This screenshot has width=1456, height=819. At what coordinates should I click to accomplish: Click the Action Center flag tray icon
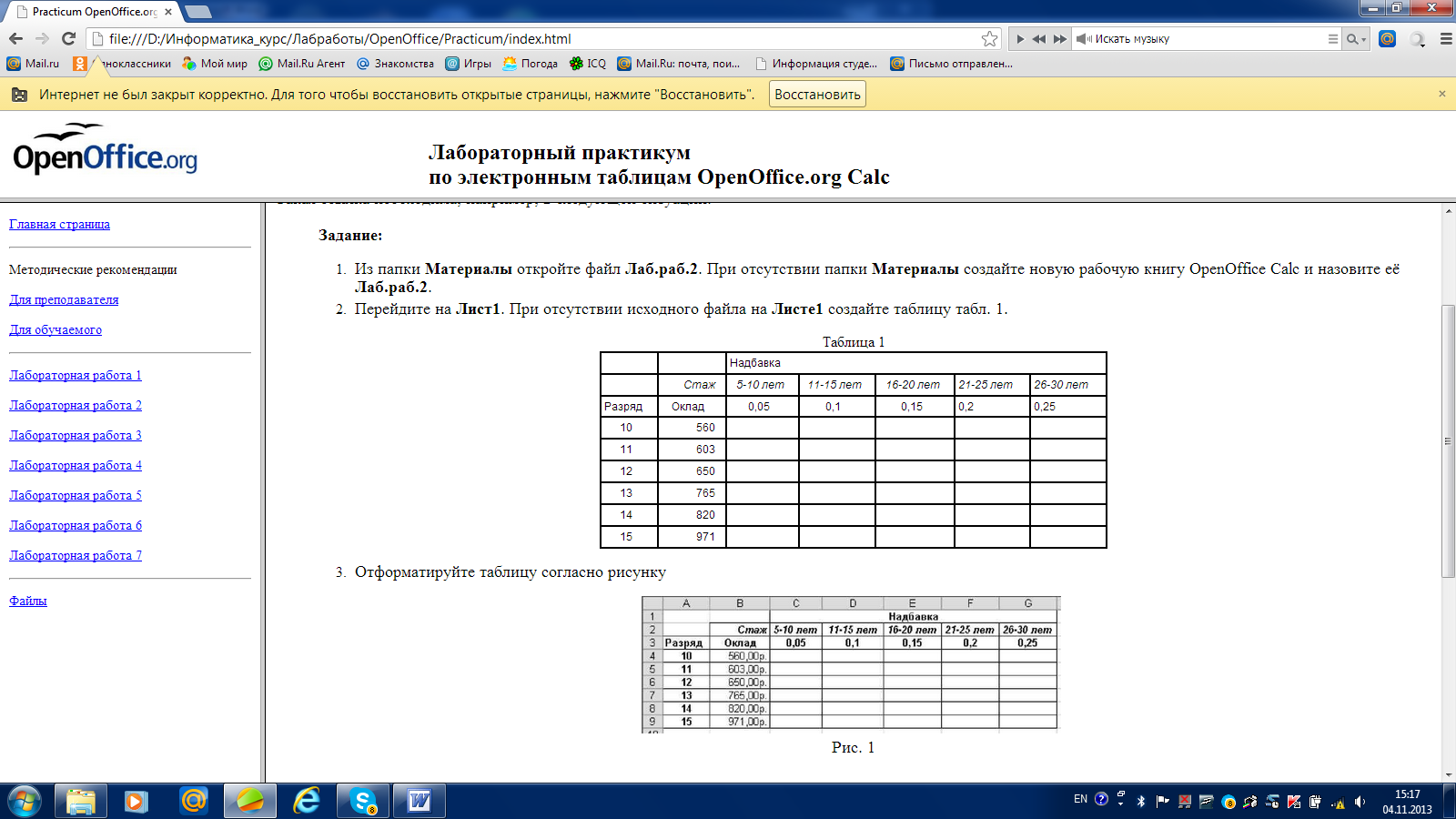coord(1162,802)
